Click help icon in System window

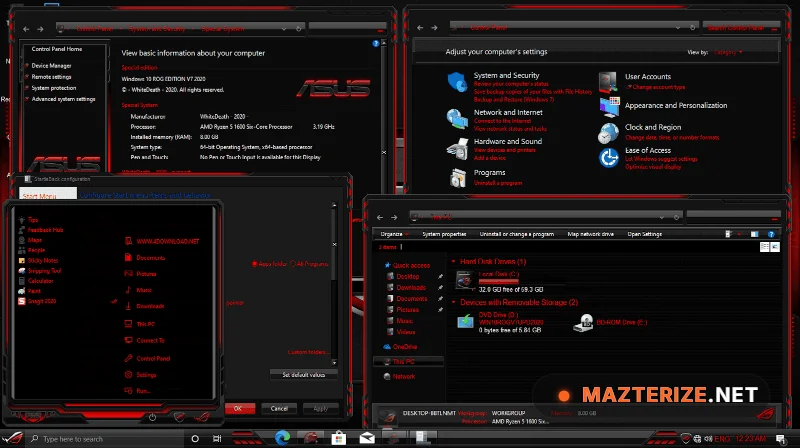pyautogui.click(x=376, y=44)
